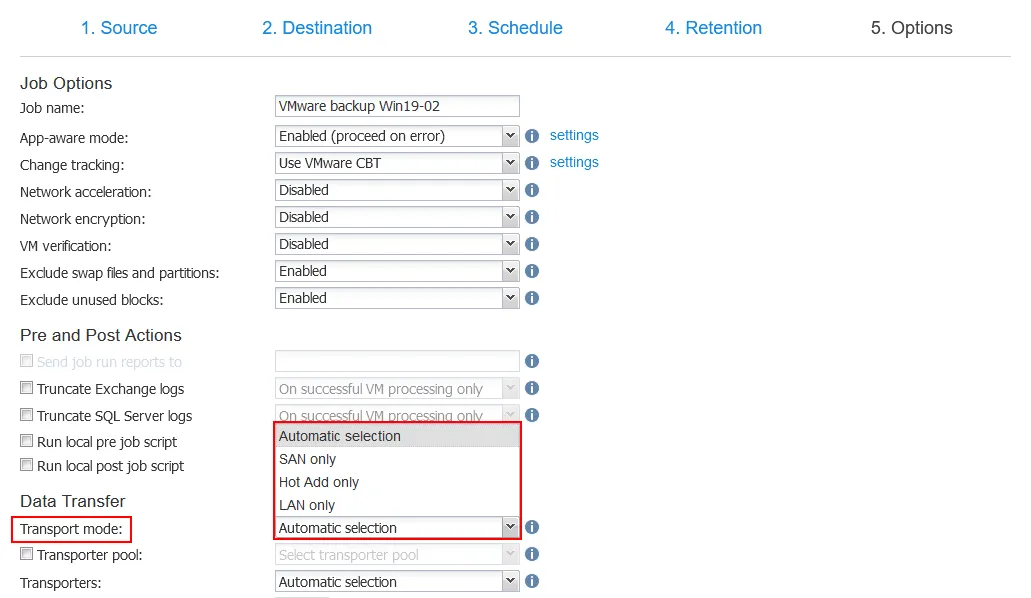
Task: Enable Truncate Exchange logs checkbox
Action: [27, 389]
